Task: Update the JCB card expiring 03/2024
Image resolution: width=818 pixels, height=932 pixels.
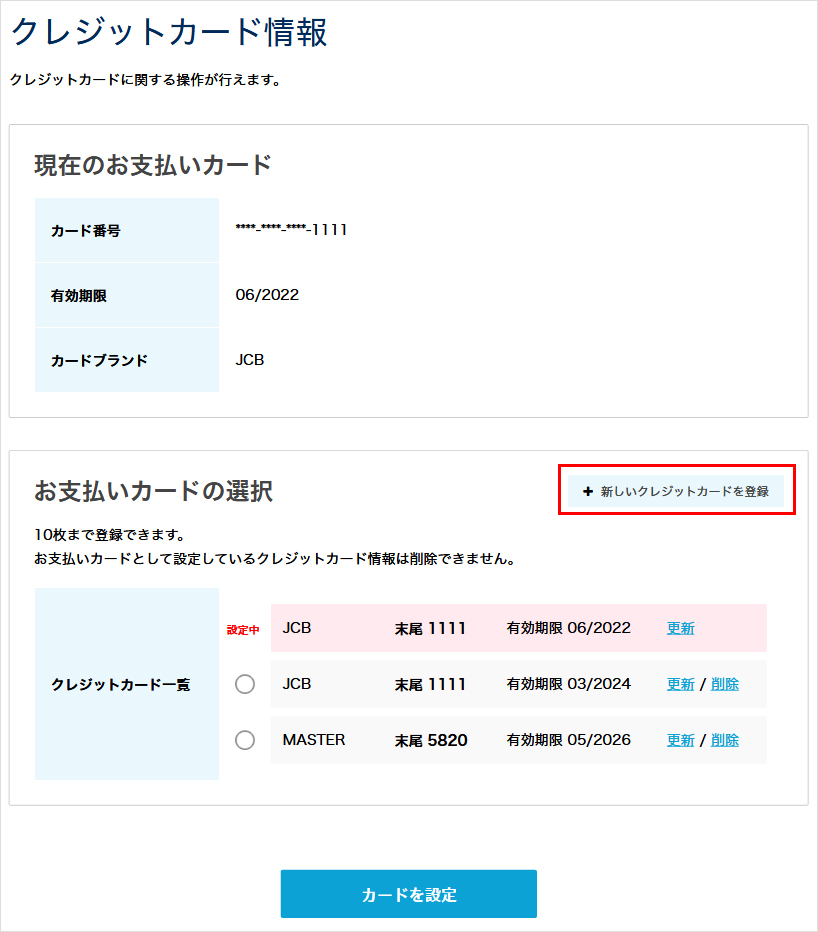Action: point(680,684)
